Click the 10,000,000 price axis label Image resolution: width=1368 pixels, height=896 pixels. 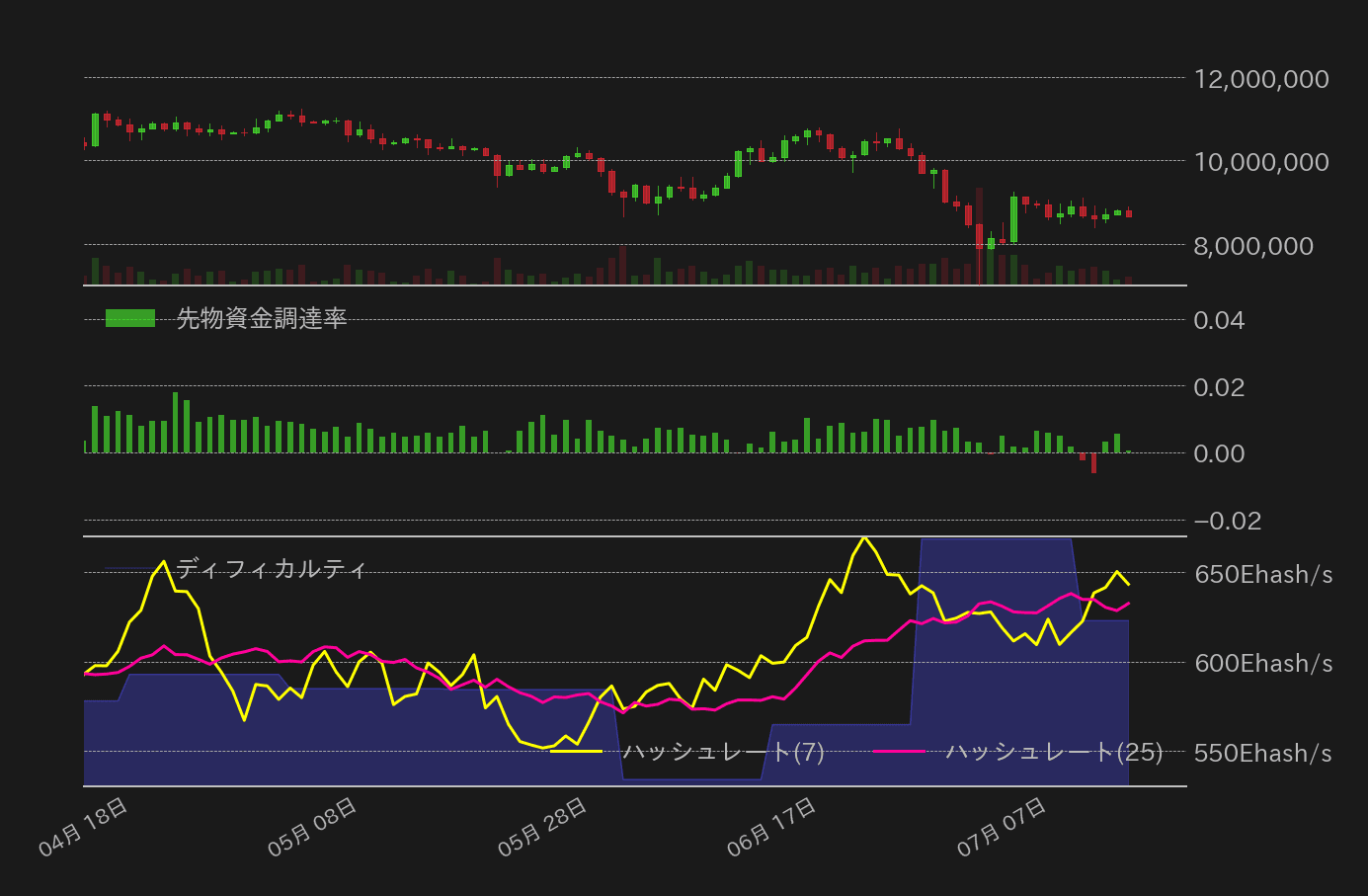[x=1261, y=162]
